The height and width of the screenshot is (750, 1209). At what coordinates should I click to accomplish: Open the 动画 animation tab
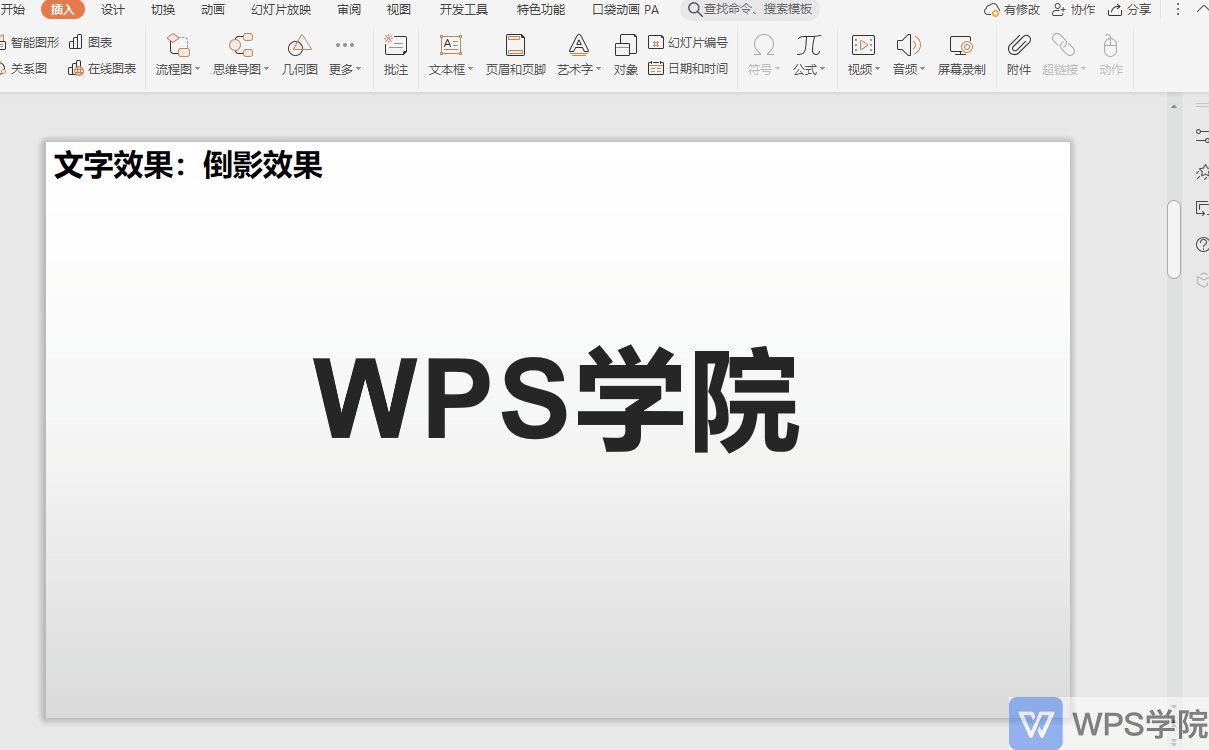(x=213, y=10)
